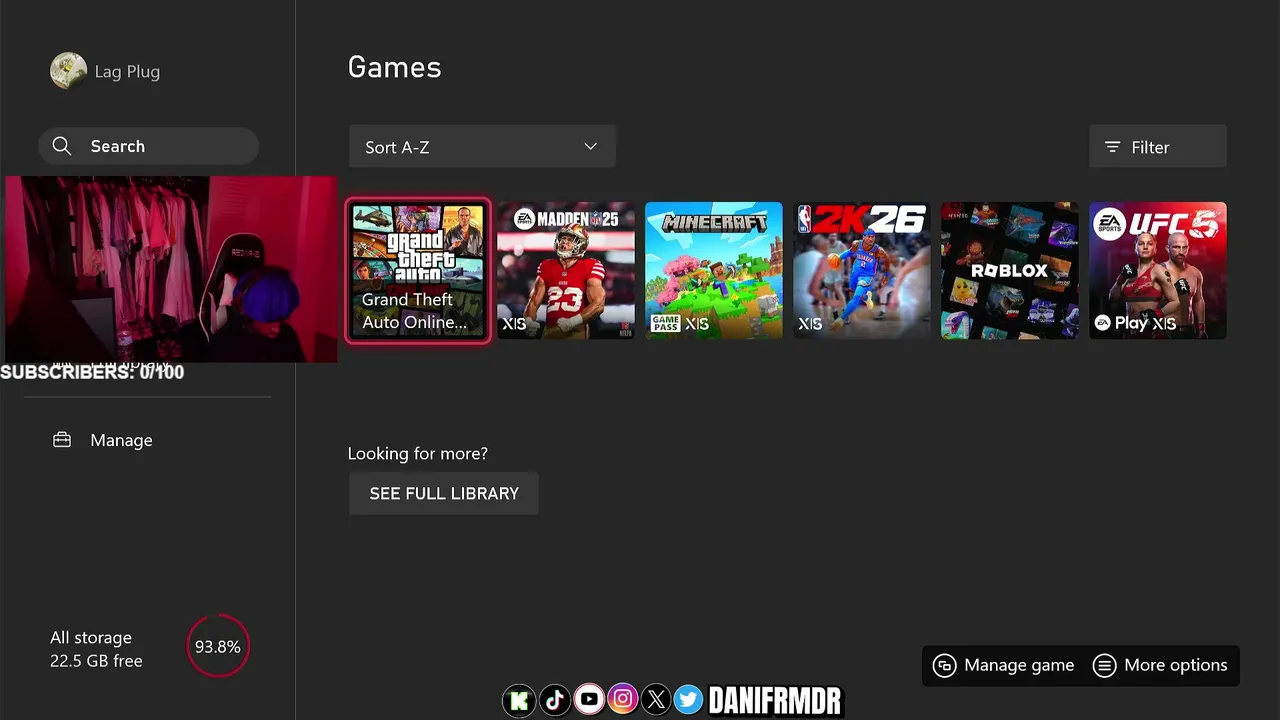Click the Manage toolbox icon
This screenshot has height=720, width=1280.
pos(62,440)
